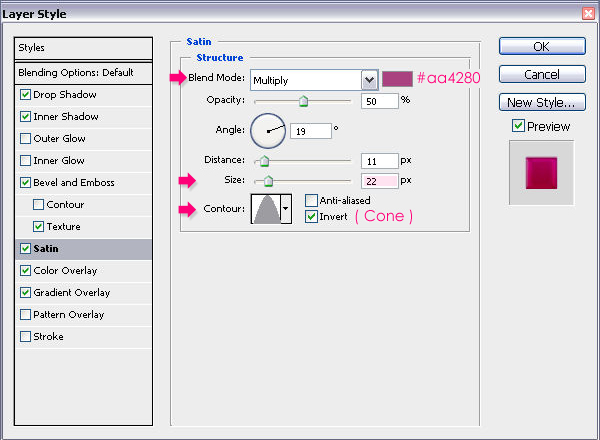
Task: Select Blending Options: Default
Action: tap(83, 73)
